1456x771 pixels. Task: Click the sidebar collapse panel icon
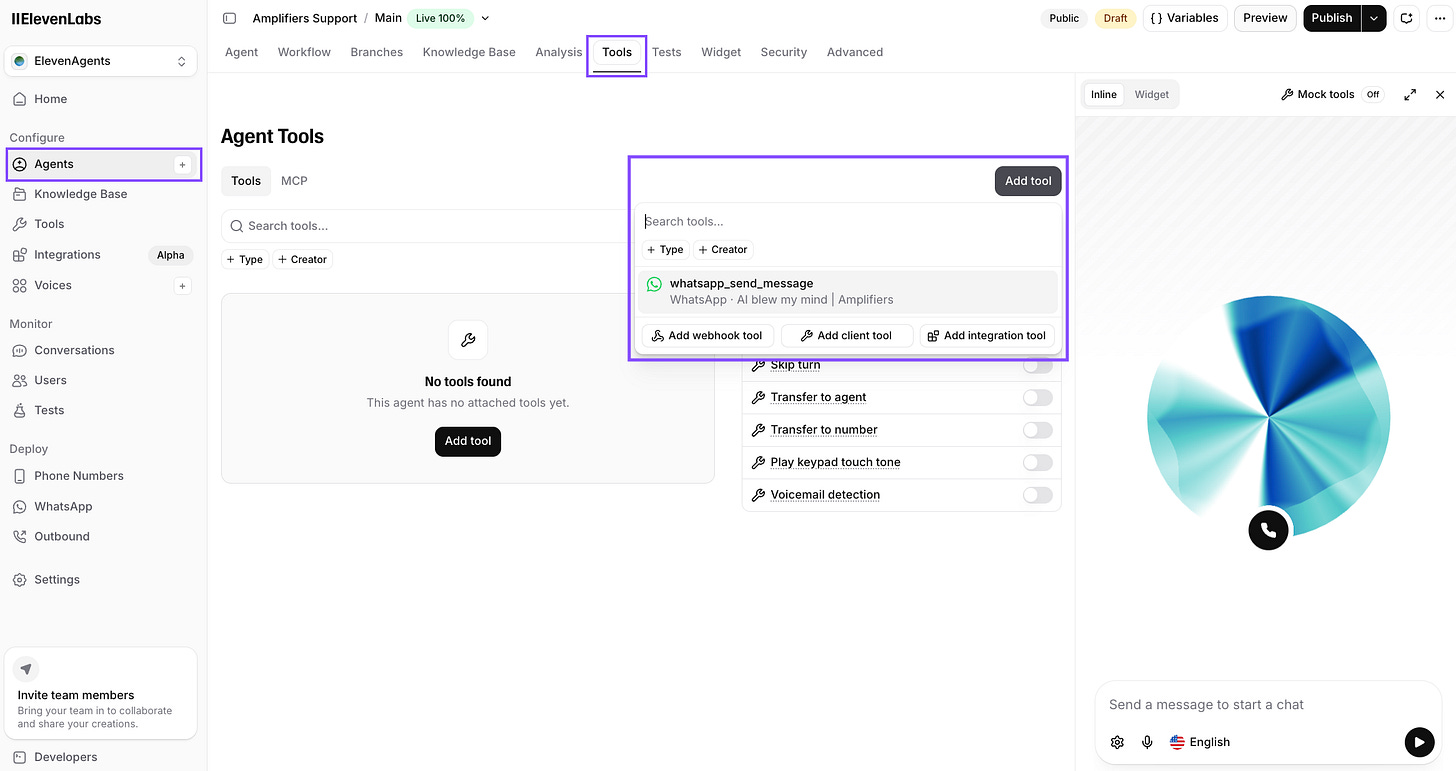pyautogui.click(x=230, y=18)
